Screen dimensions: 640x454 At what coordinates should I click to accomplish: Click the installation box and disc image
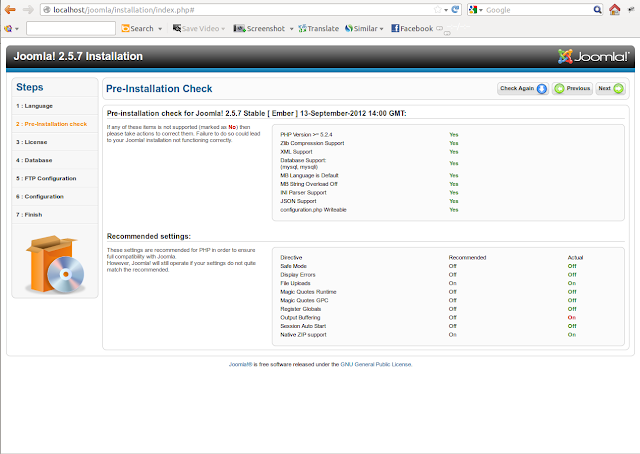(55, 264)
